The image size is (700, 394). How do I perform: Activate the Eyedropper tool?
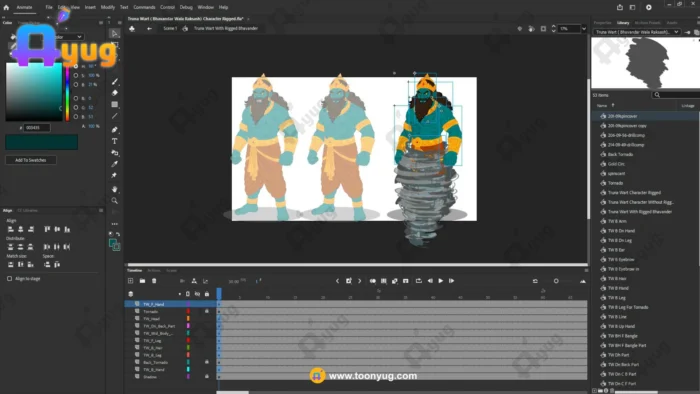pyautogui.click(x=115, y=164)
